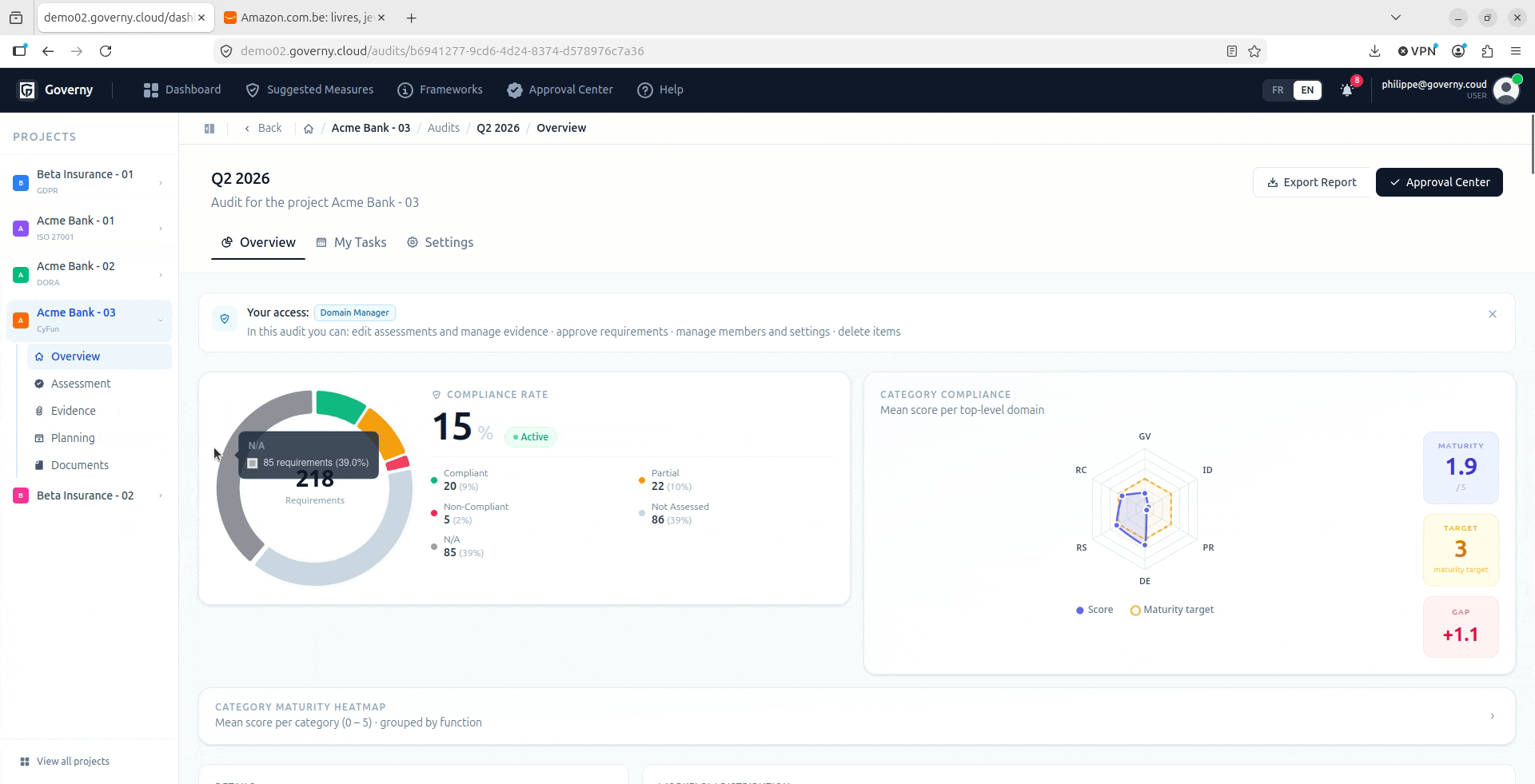Switch to the Settings tab

pyautogui.click(x=440, y=243)
